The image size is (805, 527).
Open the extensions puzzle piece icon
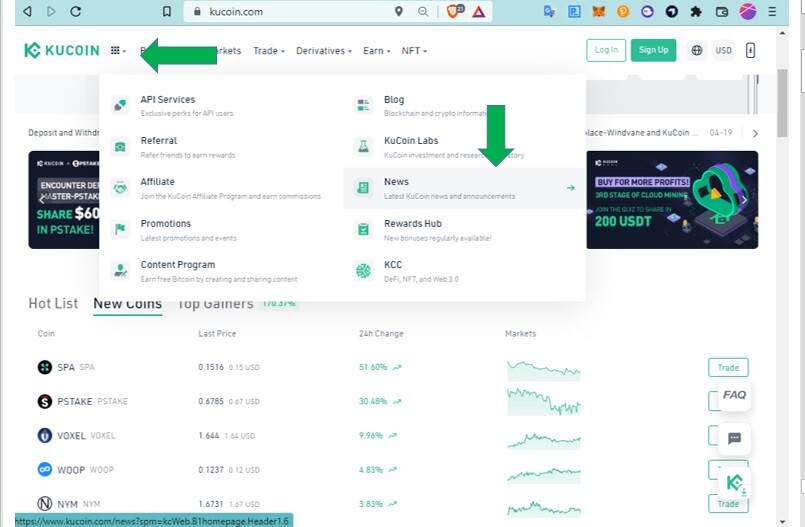tap(696, 11)
